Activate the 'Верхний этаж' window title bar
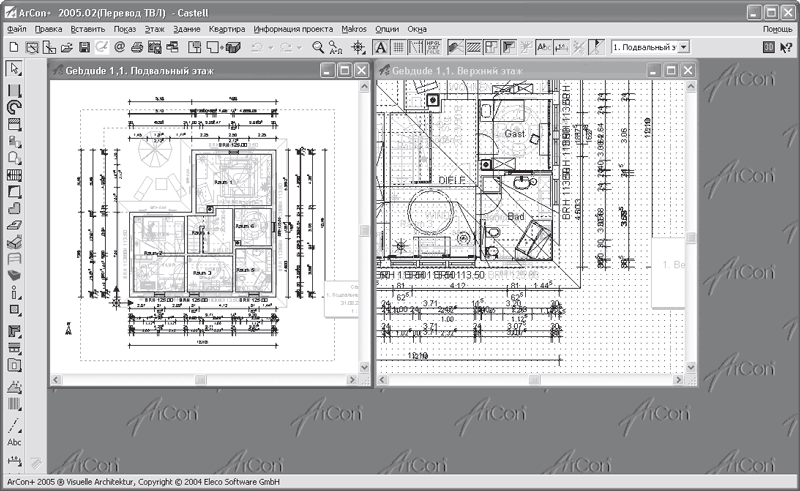 click(500, 70)
